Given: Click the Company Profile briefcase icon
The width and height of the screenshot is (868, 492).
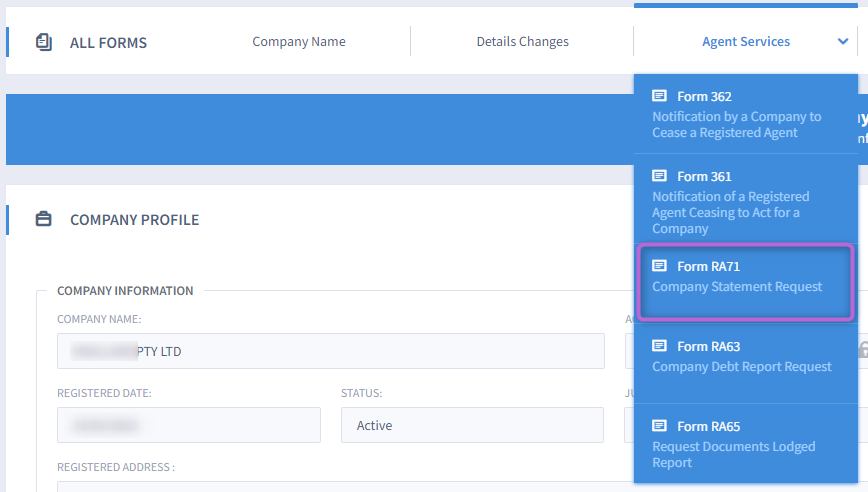Looking at the screenshot, I should coord(44,219).
